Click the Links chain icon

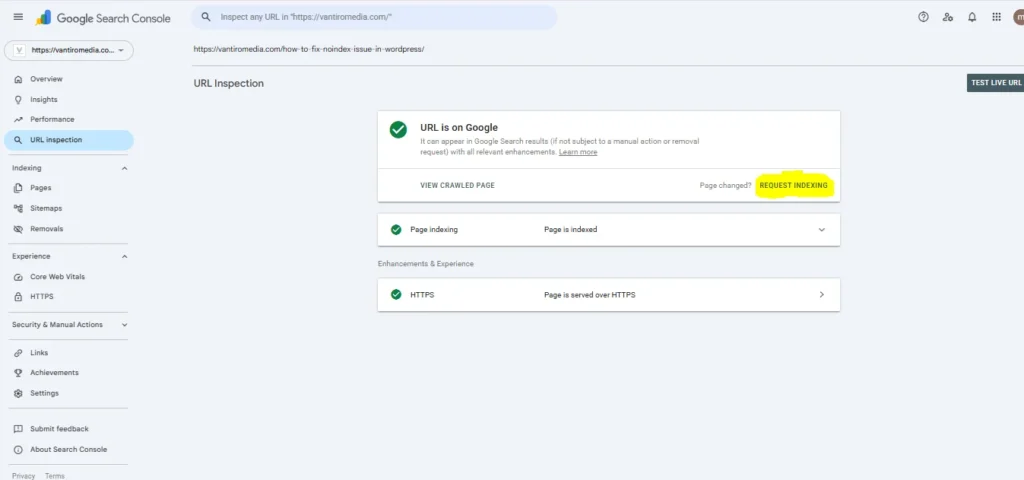click(x=18, y=353)
